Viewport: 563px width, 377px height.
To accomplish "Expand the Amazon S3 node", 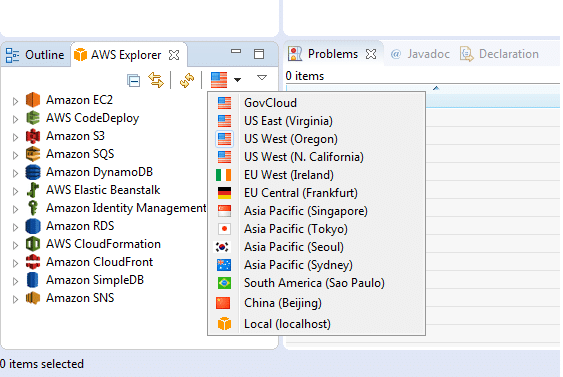I will tap(15, 137).
